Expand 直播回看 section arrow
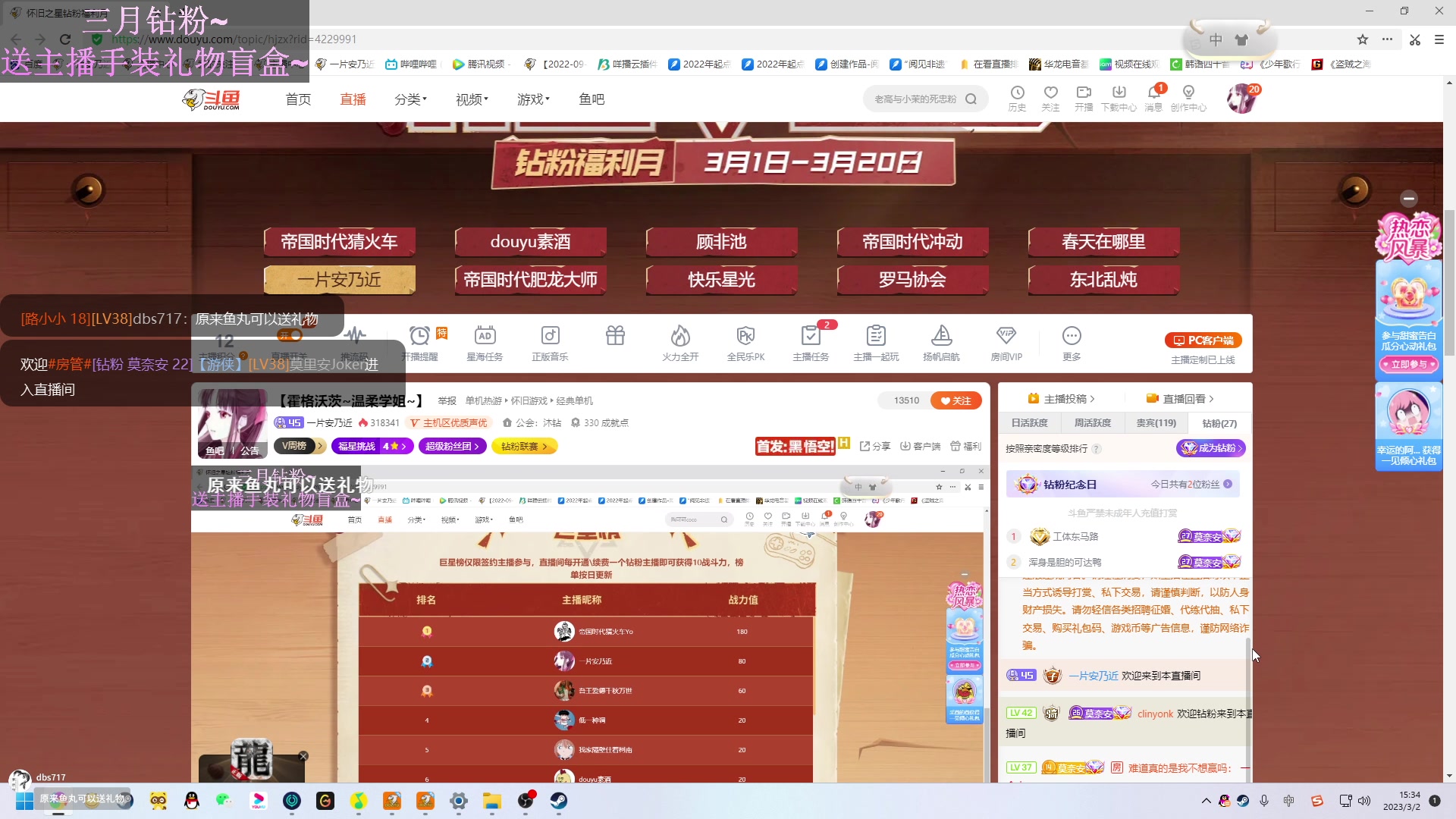This screenshot has width=1456, height=819. 1211,399
